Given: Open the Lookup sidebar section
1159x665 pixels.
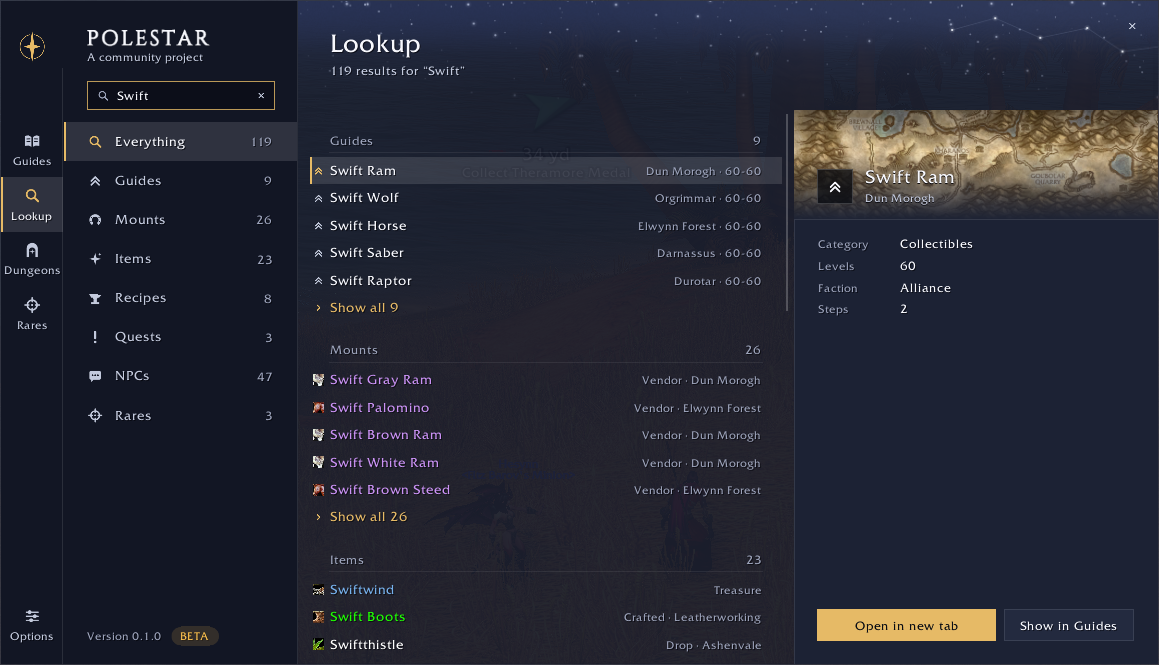Looking at the screenshot, I should [32, 205].
